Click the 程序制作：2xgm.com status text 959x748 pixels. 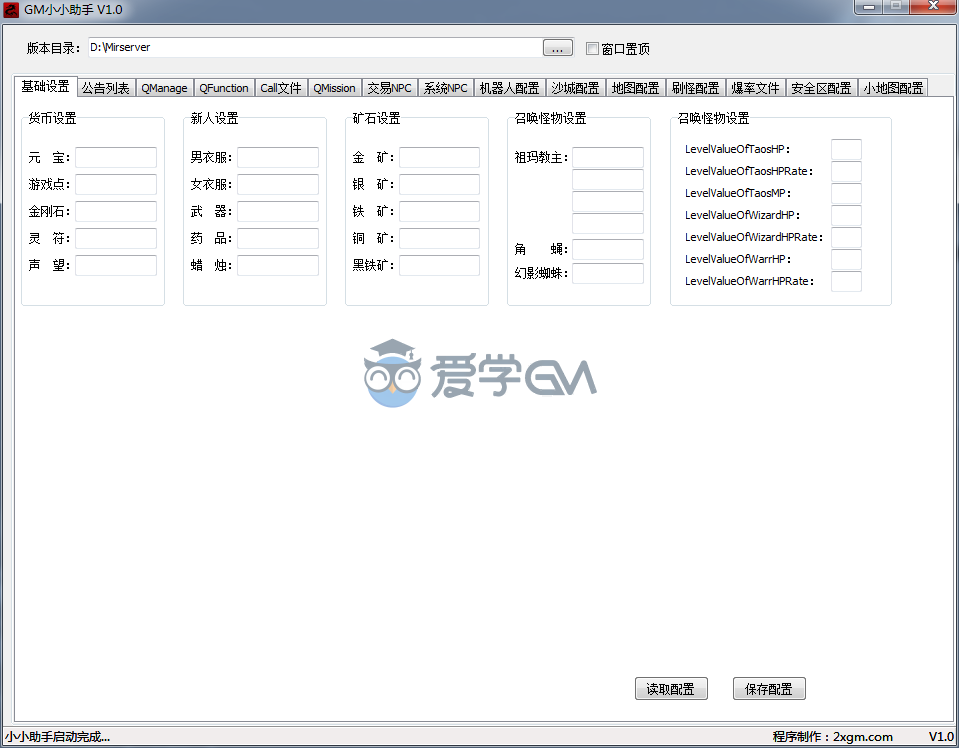832,737
